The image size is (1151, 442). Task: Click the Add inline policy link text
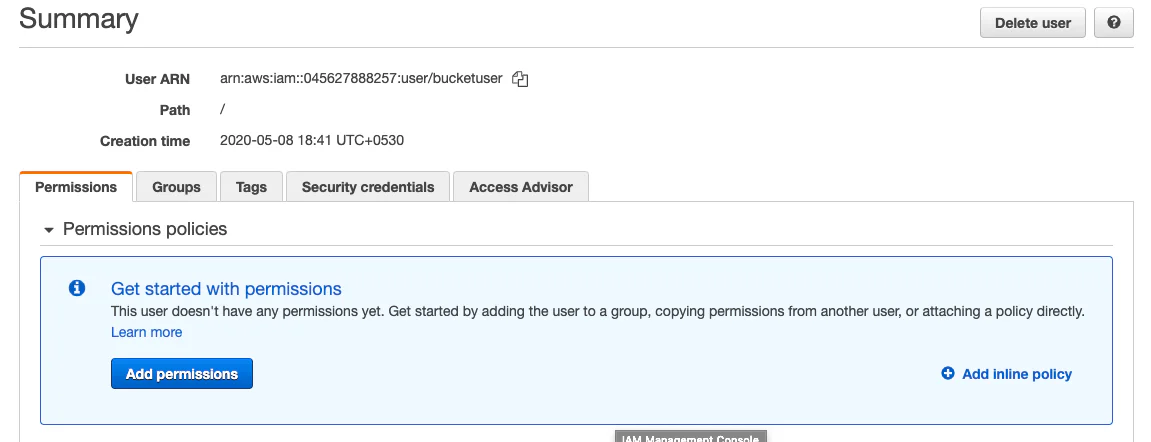click(1017, 374)
